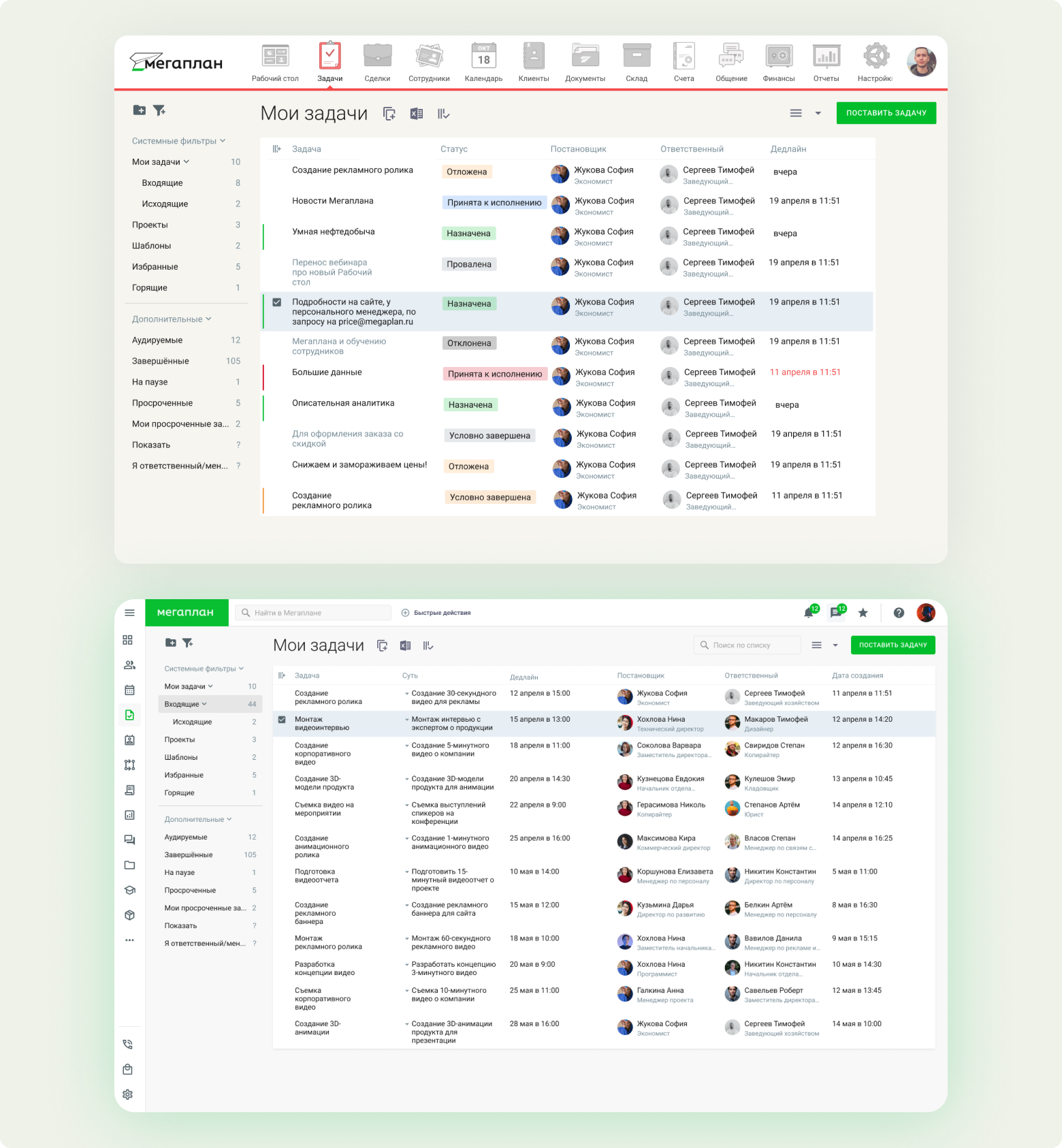The height and width of the screenshot is (1148, 1062).
Task: Expand arrow beside 'Создание 30-секундного видео для рекламы'
Action: click(x=407, y=694)
